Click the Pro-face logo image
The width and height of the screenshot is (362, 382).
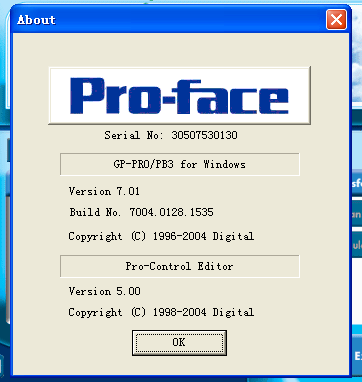(180, 96)
